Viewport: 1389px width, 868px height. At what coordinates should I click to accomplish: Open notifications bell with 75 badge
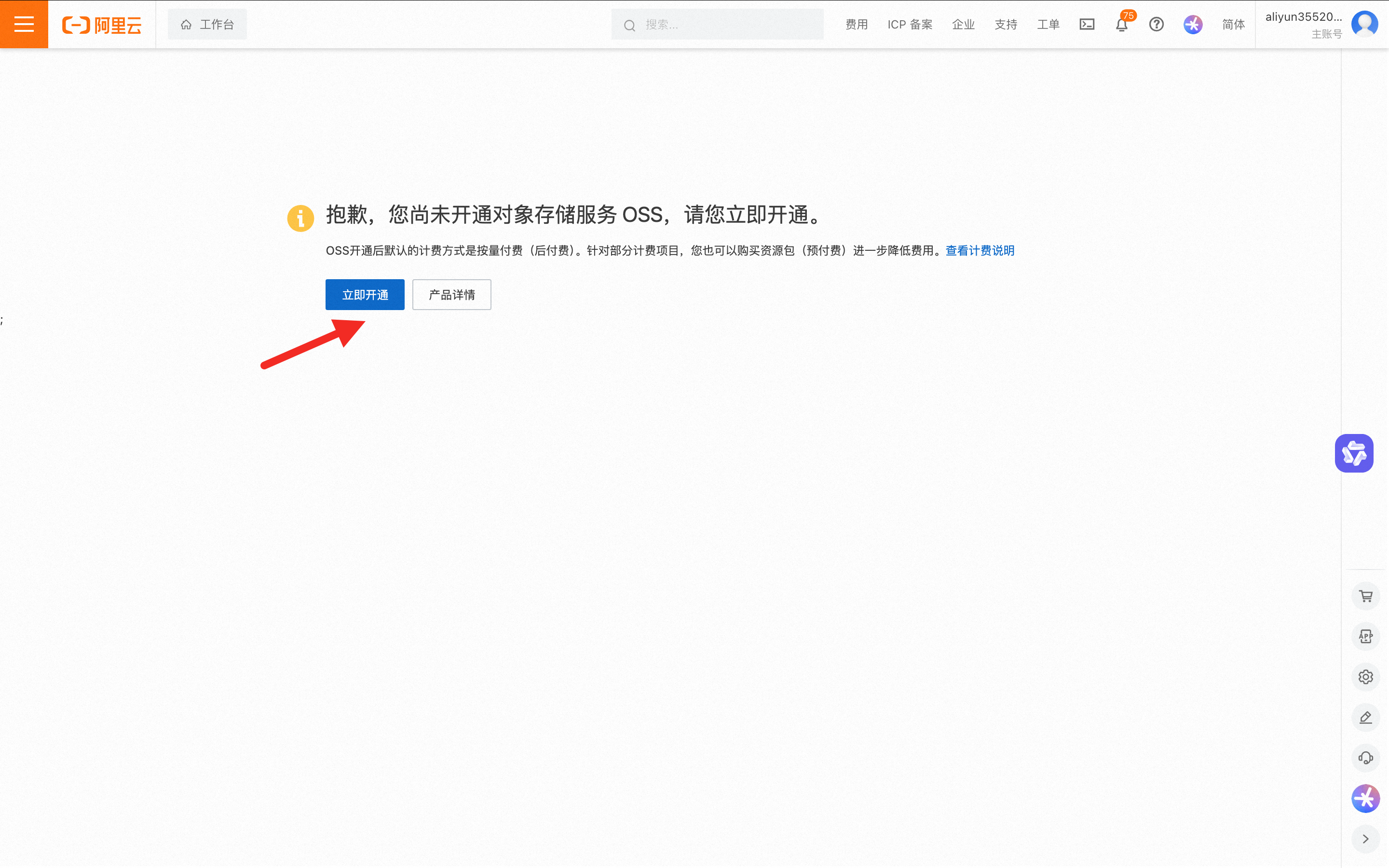tap(1121, 25)
